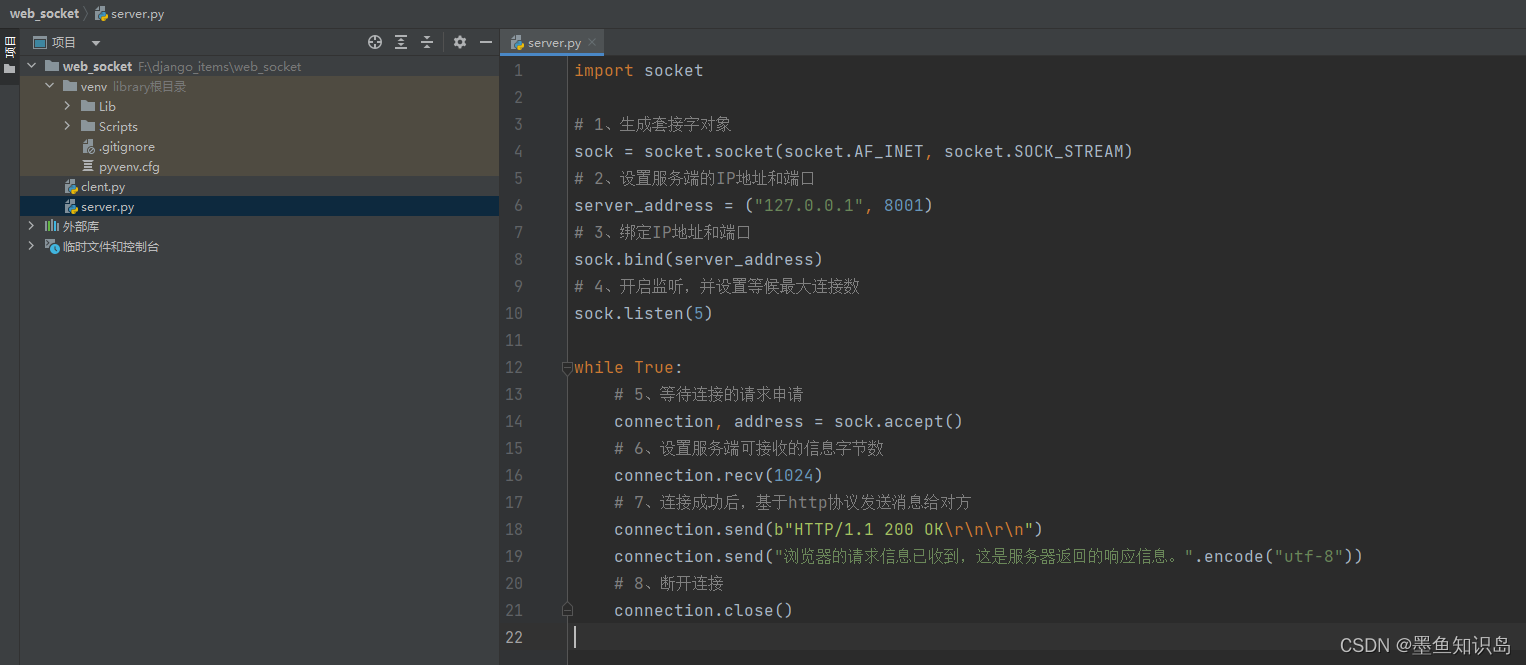Fold the while True block in the editor gutter
The width and height of the screenshot is (1526, 665).
point(567,367)
